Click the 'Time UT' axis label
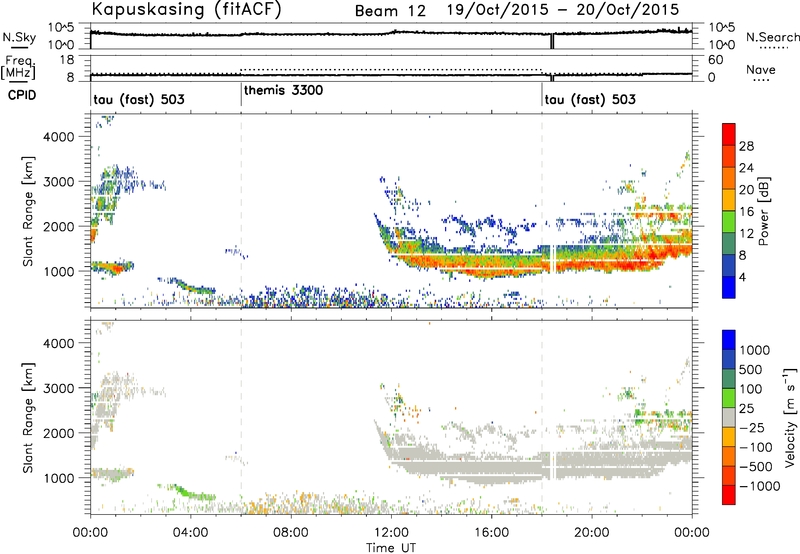Image resolution: width=800 pixels, height=554 pixels. point(391,548)
